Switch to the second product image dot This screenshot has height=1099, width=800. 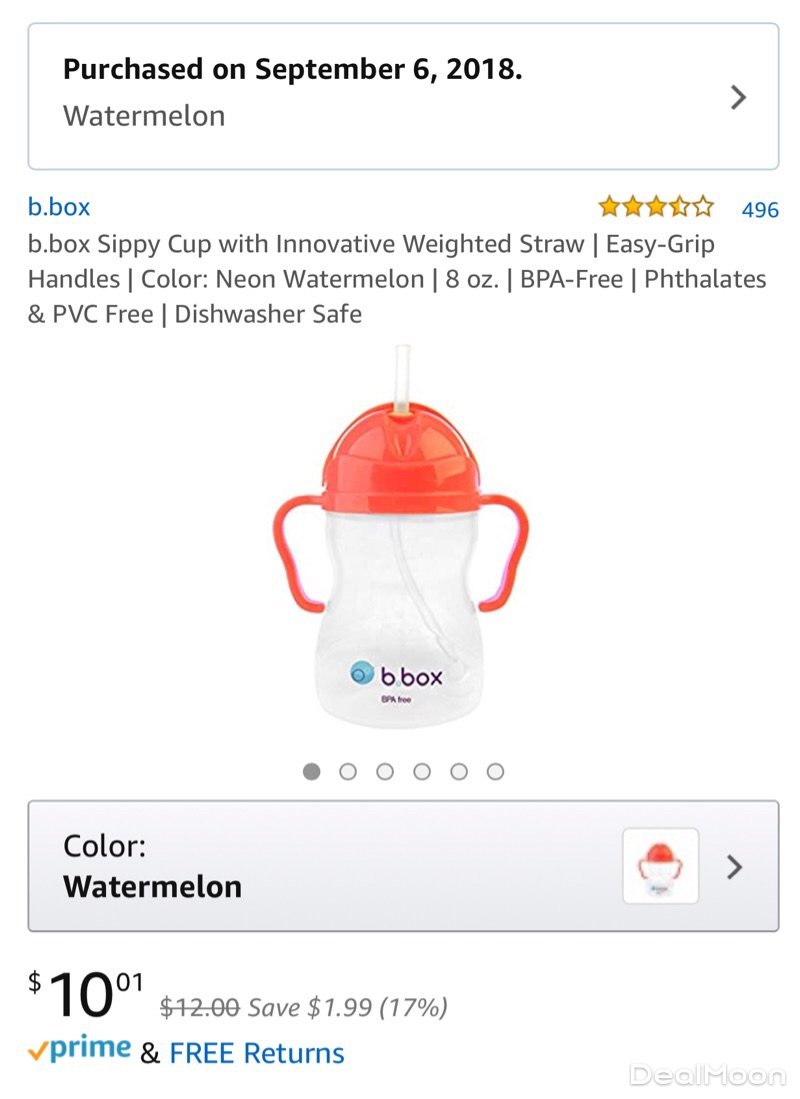click(348, 772)
